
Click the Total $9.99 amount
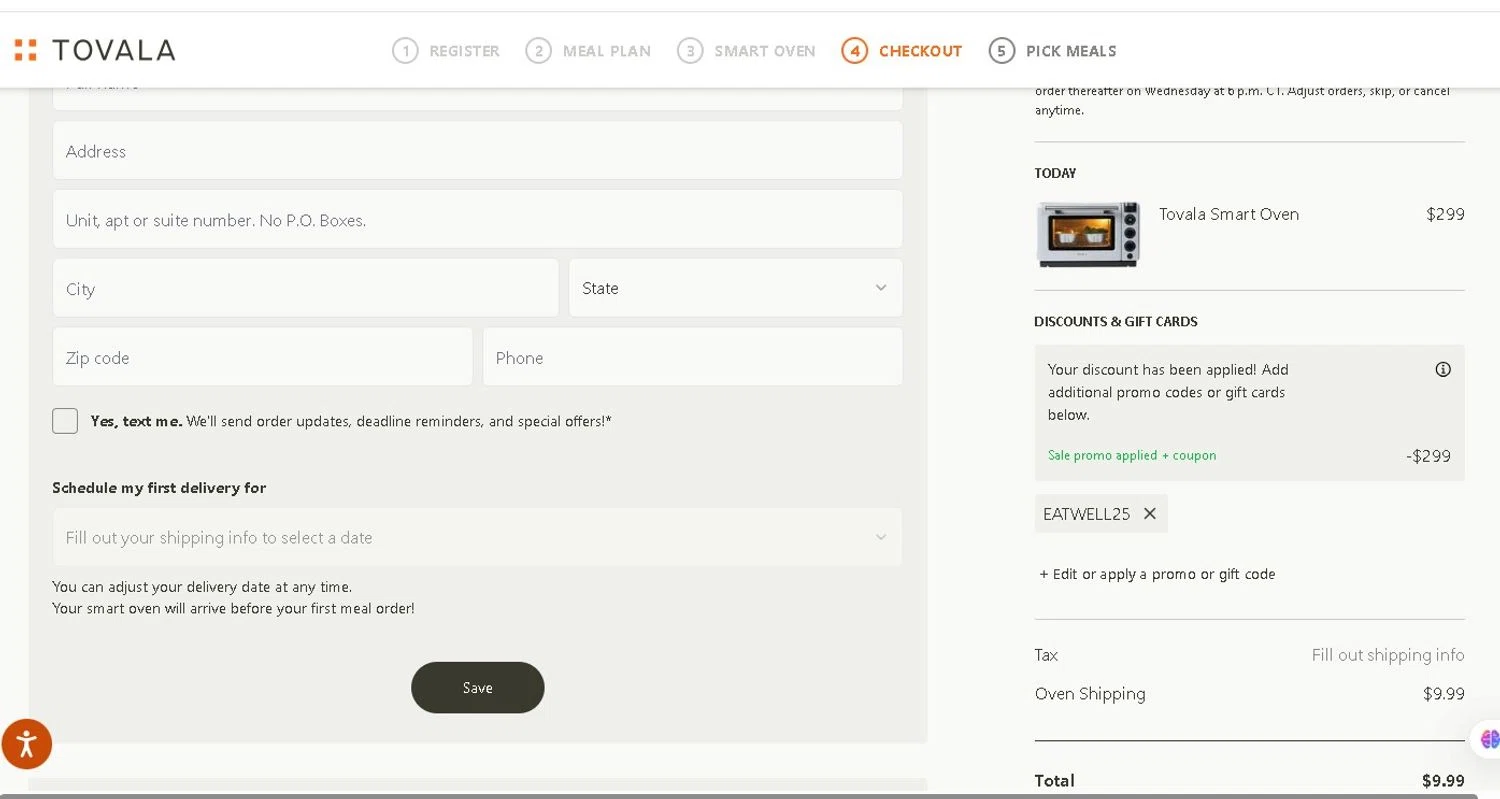[1443, 781]
